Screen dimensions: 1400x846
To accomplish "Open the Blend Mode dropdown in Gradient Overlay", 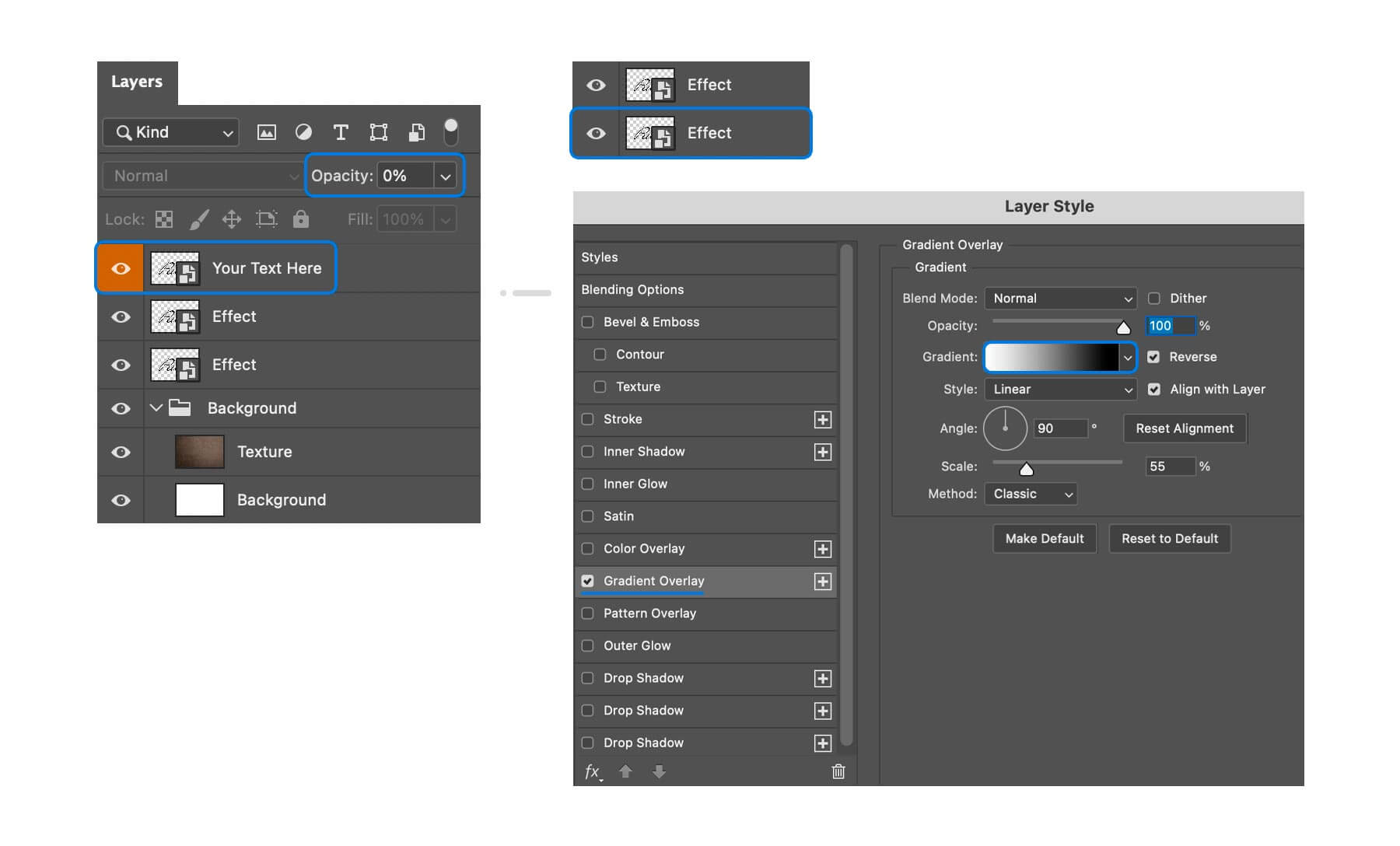I will (x=1061, y=299).
